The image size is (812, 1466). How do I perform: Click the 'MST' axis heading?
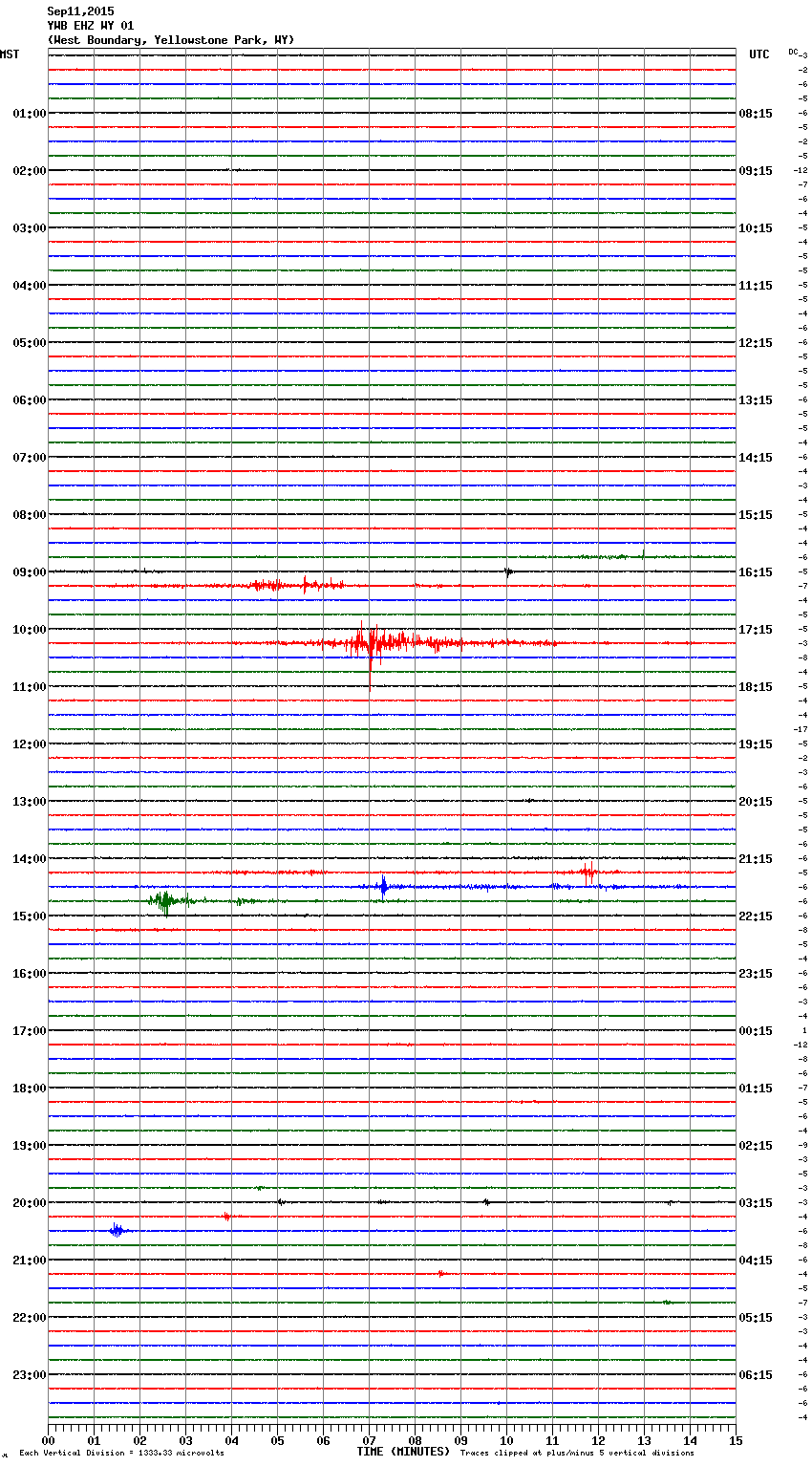tap(10, 54)
